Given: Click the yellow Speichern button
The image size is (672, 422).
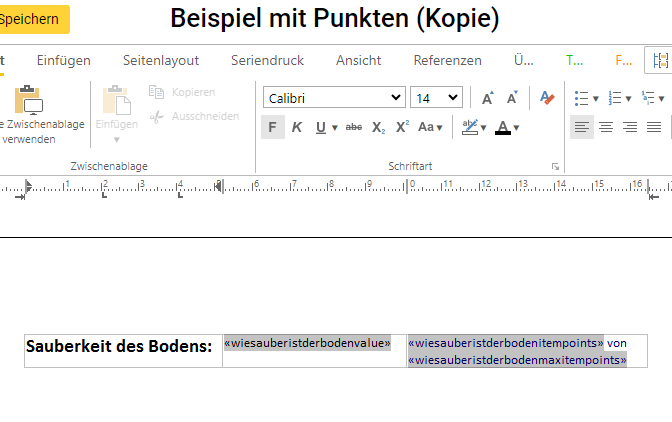Looking at the screenshot, I should (x=29, y=19).
